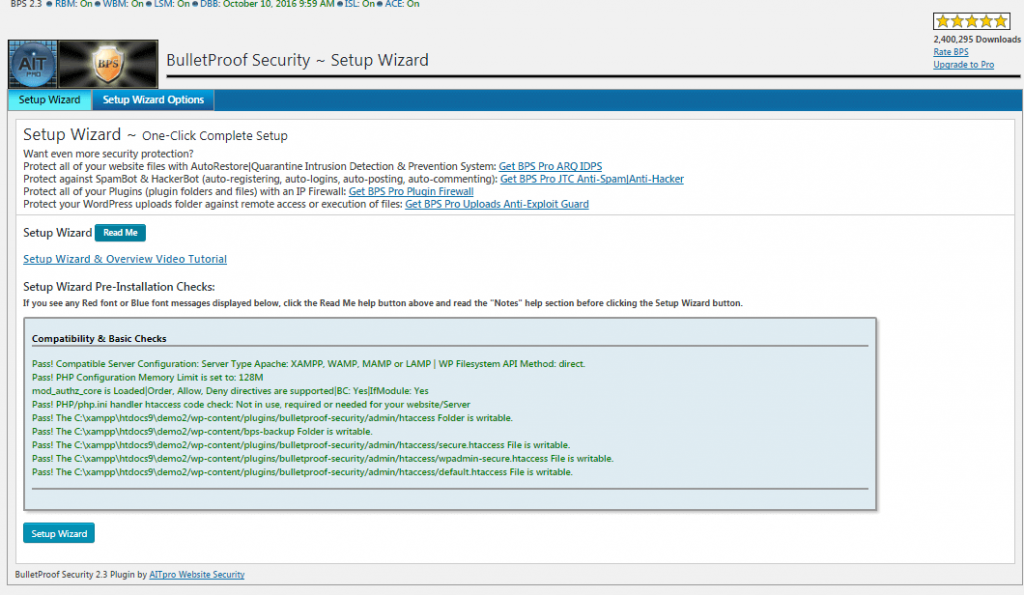Open the Setup Wizard Options tab
The height and width of the screenshot is (595, 1024).
pyautogui.click(x=153, y=100)
